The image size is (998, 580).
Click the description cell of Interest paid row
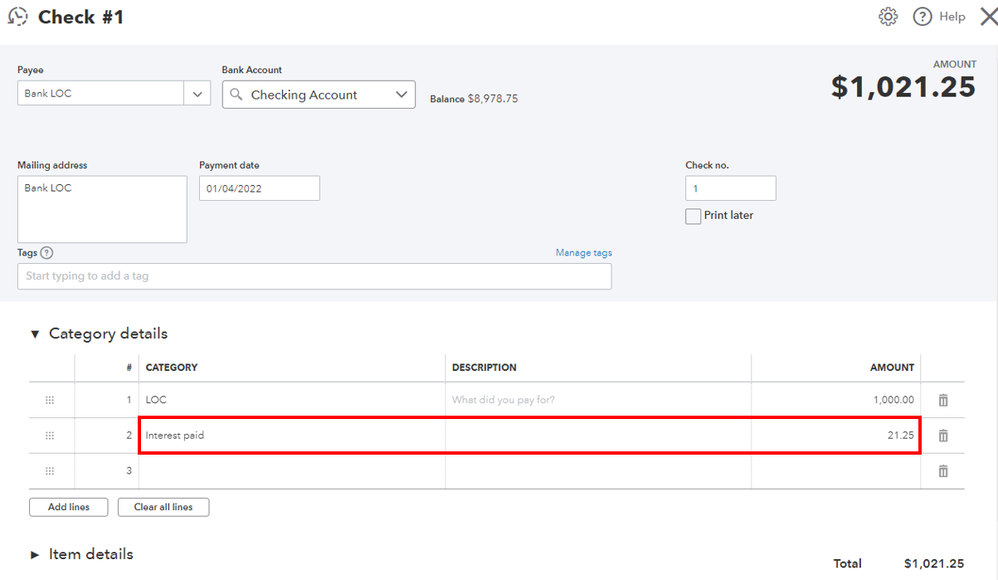(598, 435)
